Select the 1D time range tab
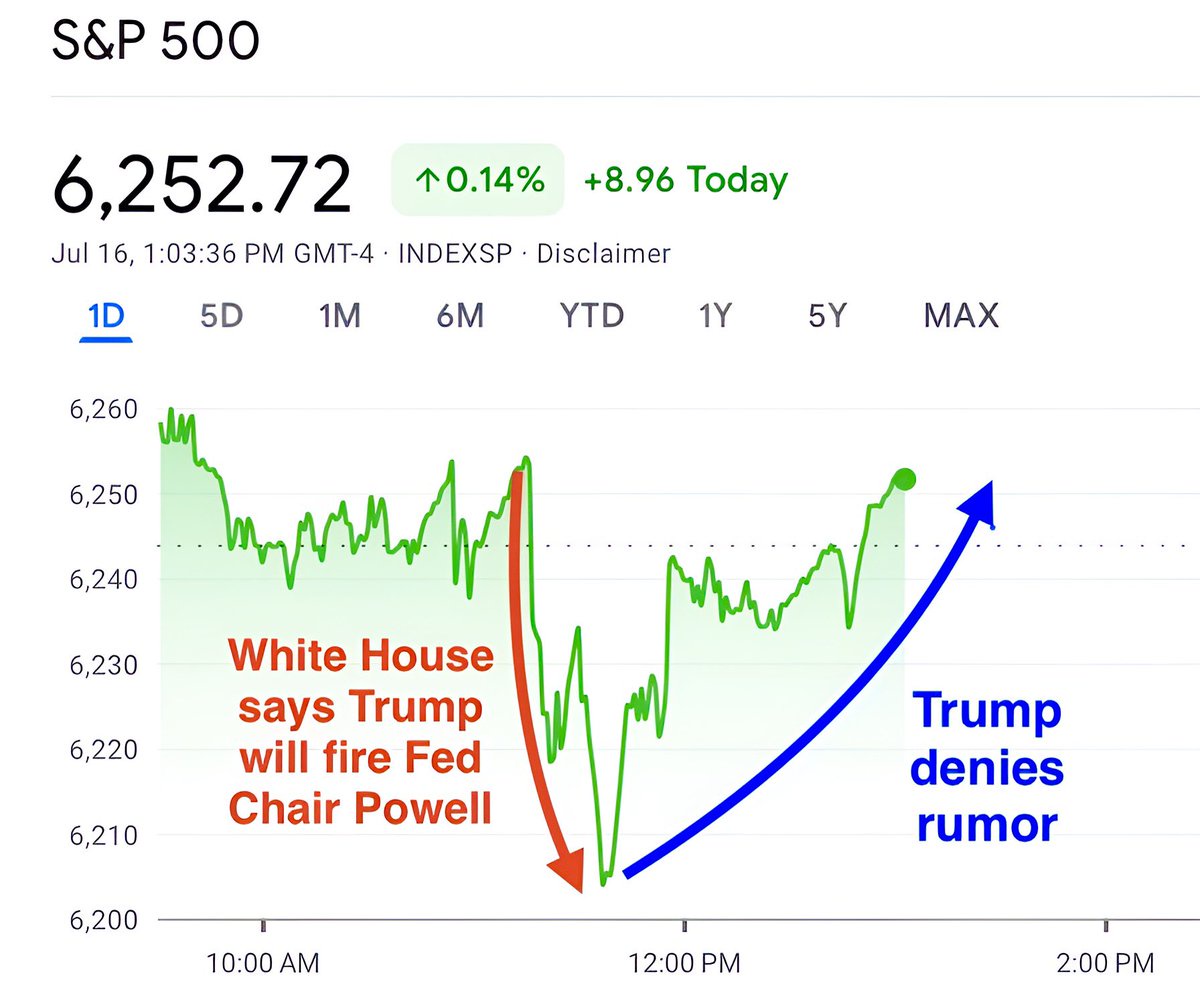Screen dimensions: 1200x998 point(106,316)
